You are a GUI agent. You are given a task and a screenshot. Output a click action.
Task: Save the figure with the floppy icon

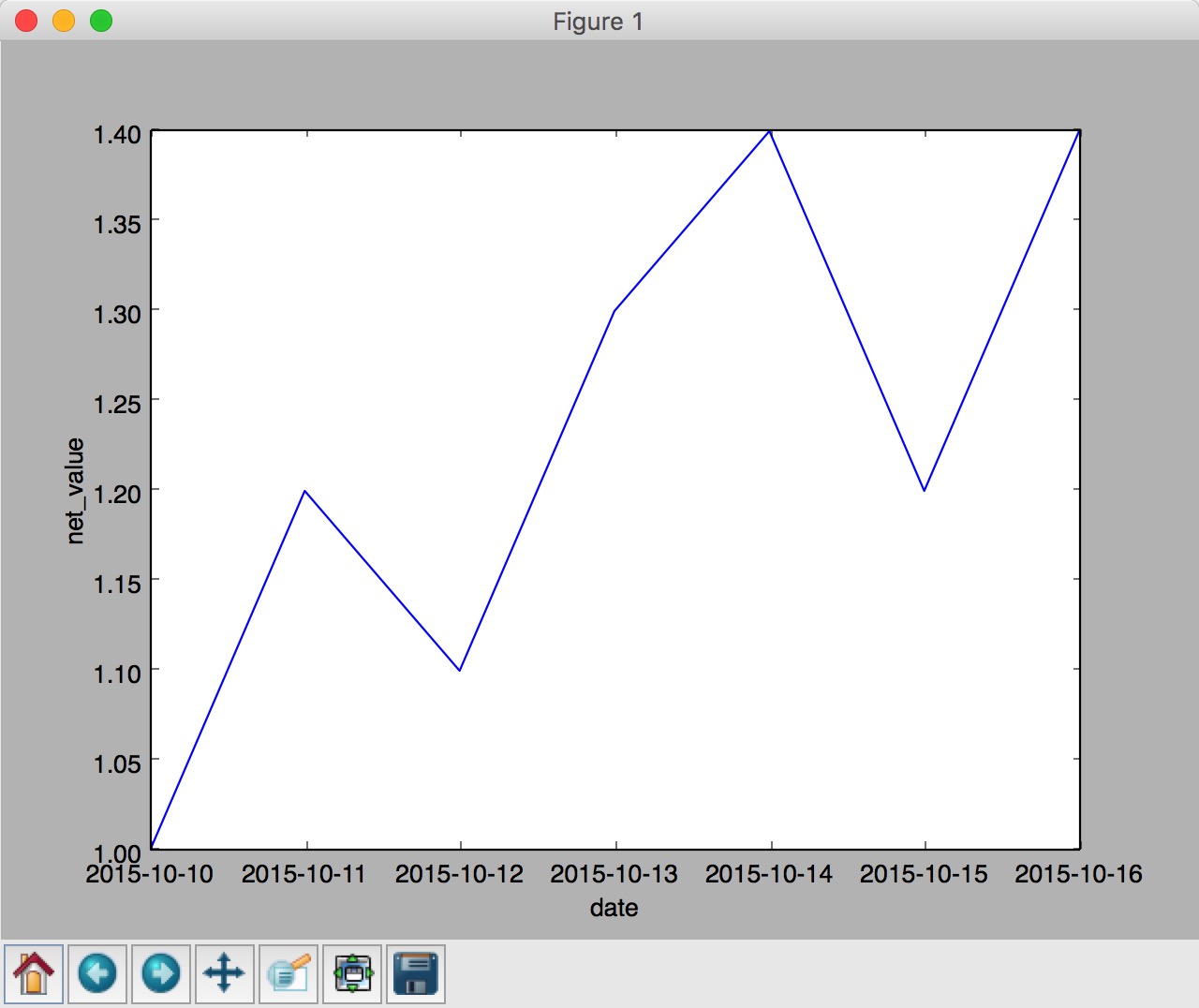pos(416,974)
